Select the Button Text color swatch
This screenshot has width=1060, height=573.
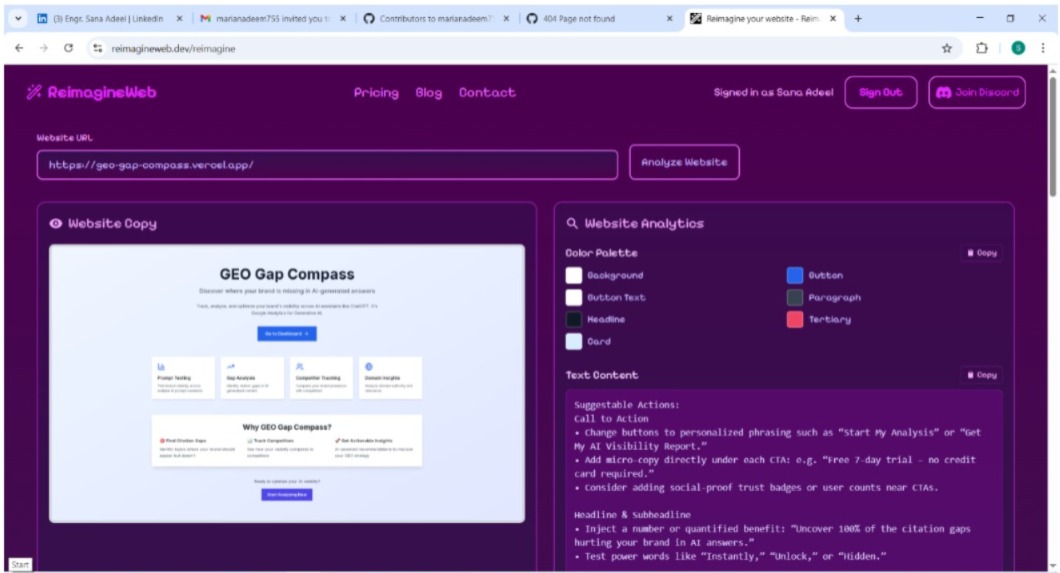[x=573, y=297]
